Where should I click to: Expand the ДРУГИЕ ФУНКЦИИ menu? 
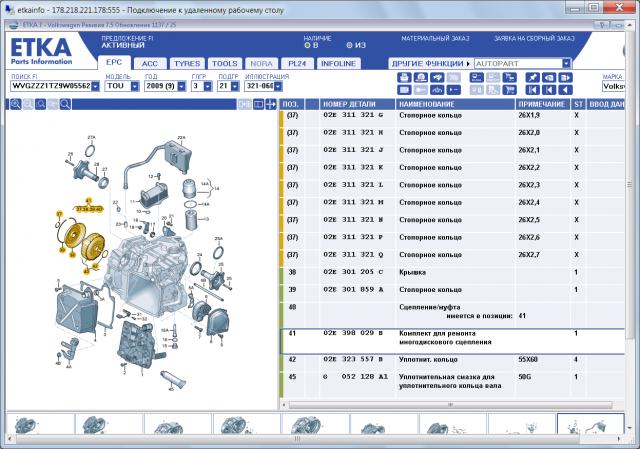click(x=430, y=63)
